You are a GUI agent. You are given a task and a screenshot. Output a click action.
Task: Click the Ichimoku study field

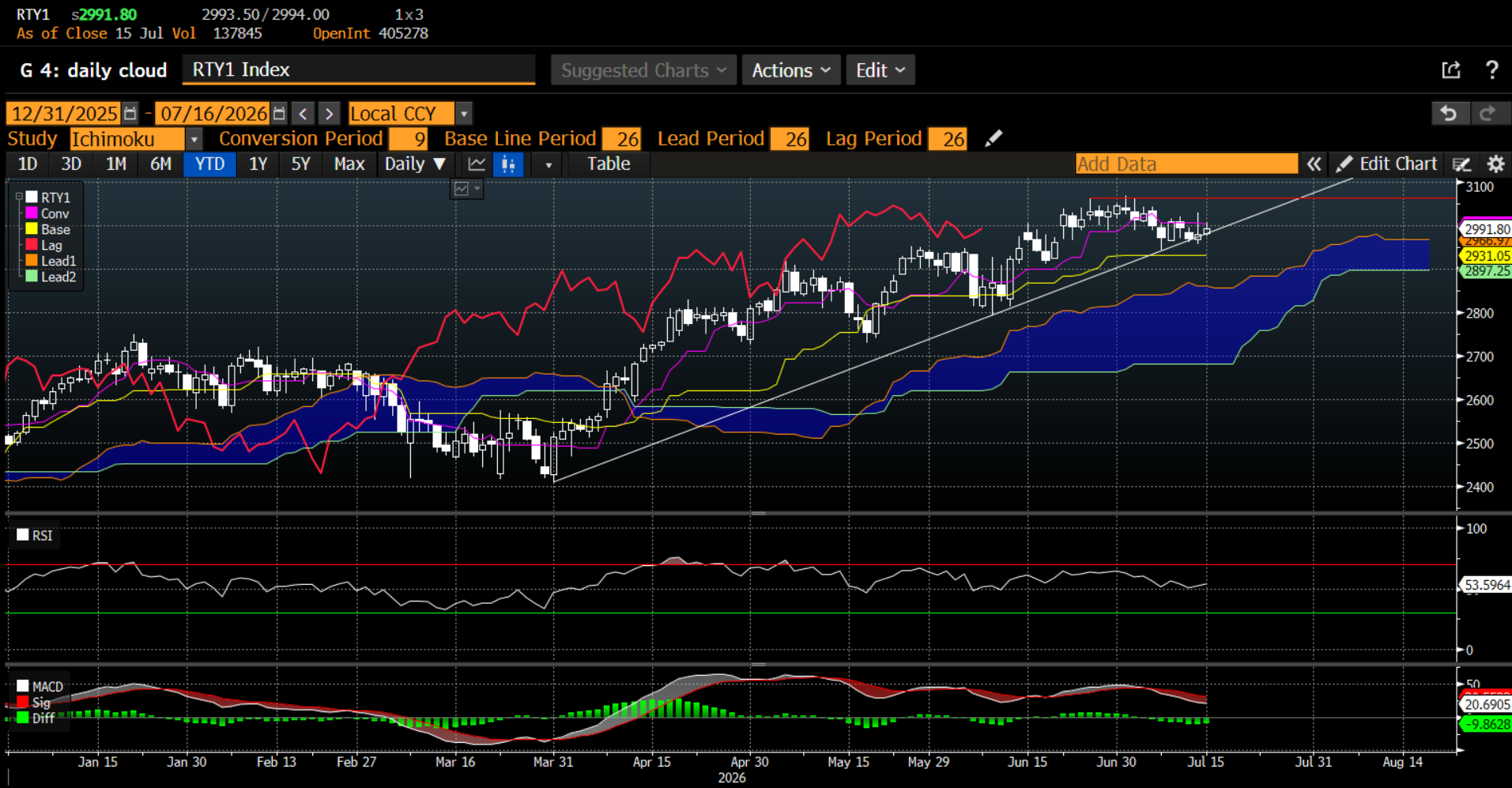point(127,139)
